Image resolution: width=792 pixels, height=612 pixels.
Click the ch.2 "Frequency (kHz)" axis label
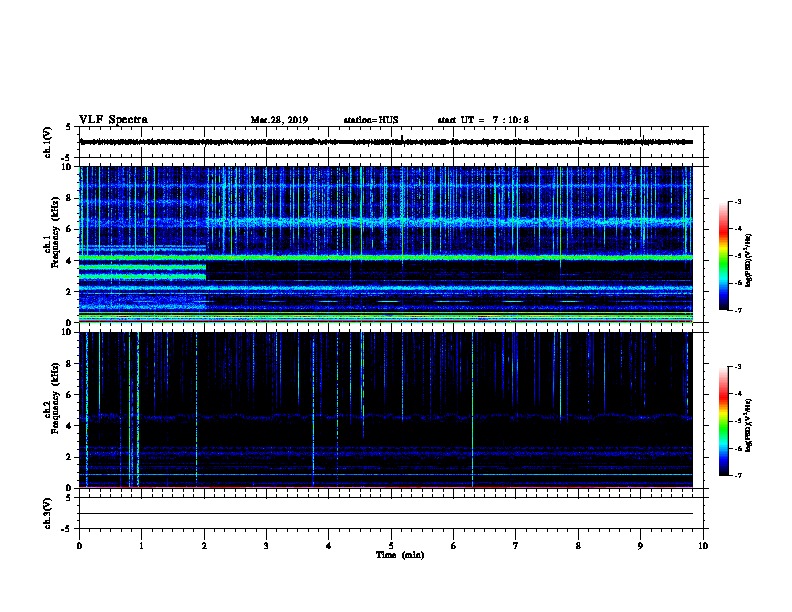pos(55,398)
